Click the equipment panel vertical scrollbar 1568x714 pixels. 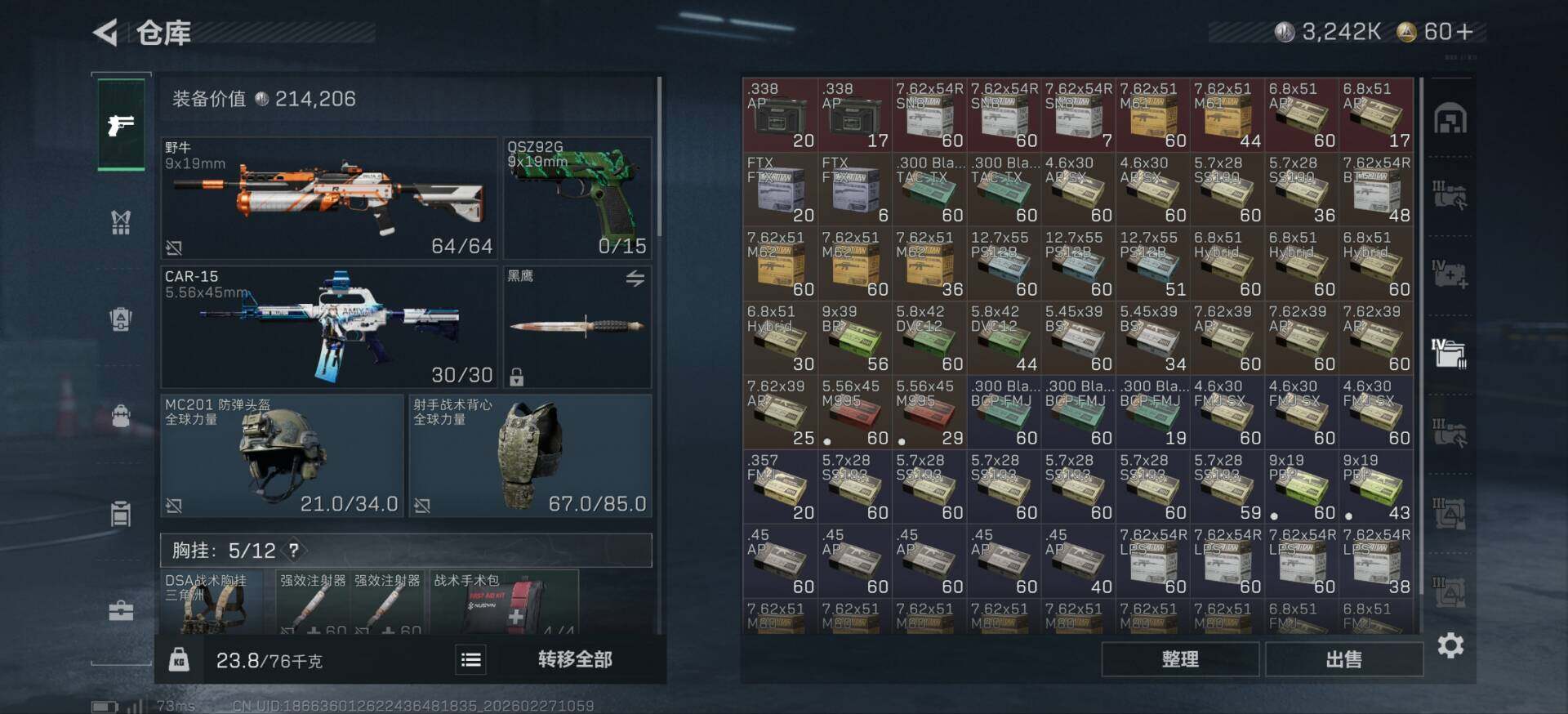pos(659,155)
